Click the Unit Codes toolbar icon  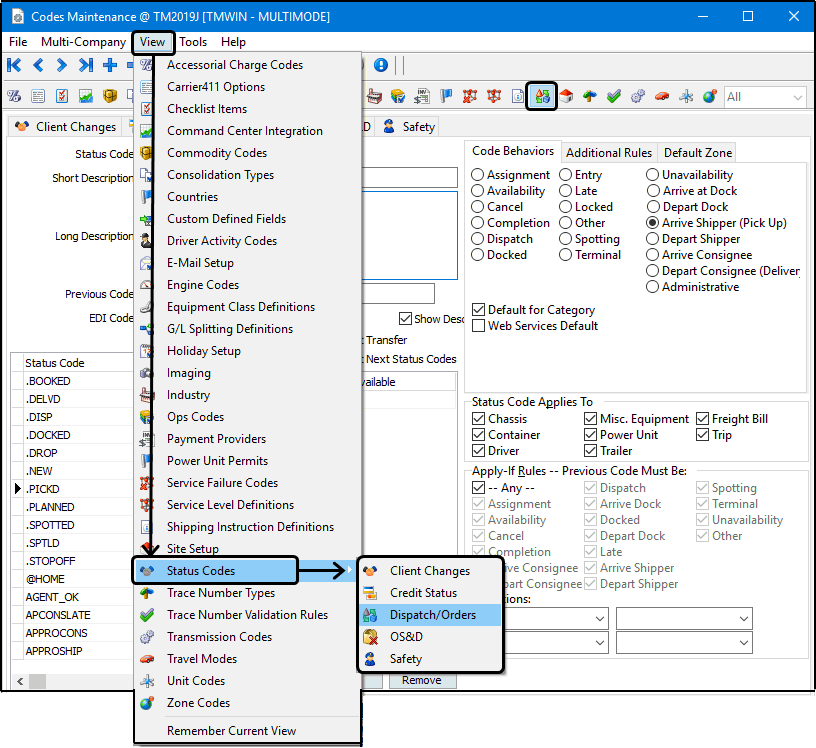click(685, 96)
